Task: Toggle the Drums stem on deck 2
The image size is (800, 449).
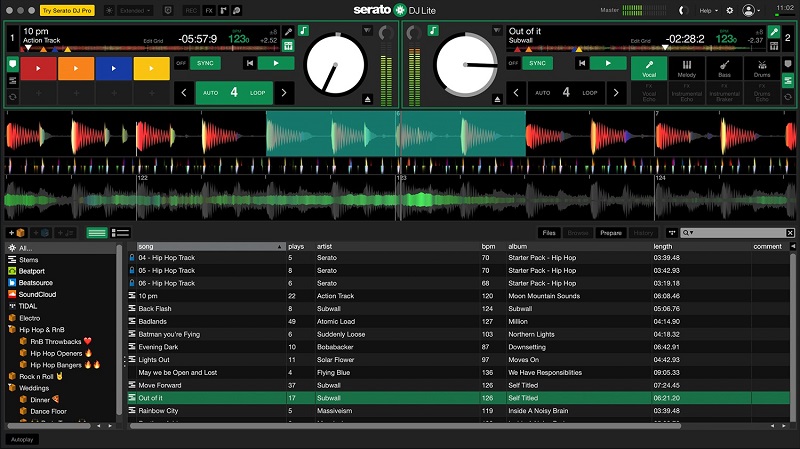Action: tap(762, 68)
